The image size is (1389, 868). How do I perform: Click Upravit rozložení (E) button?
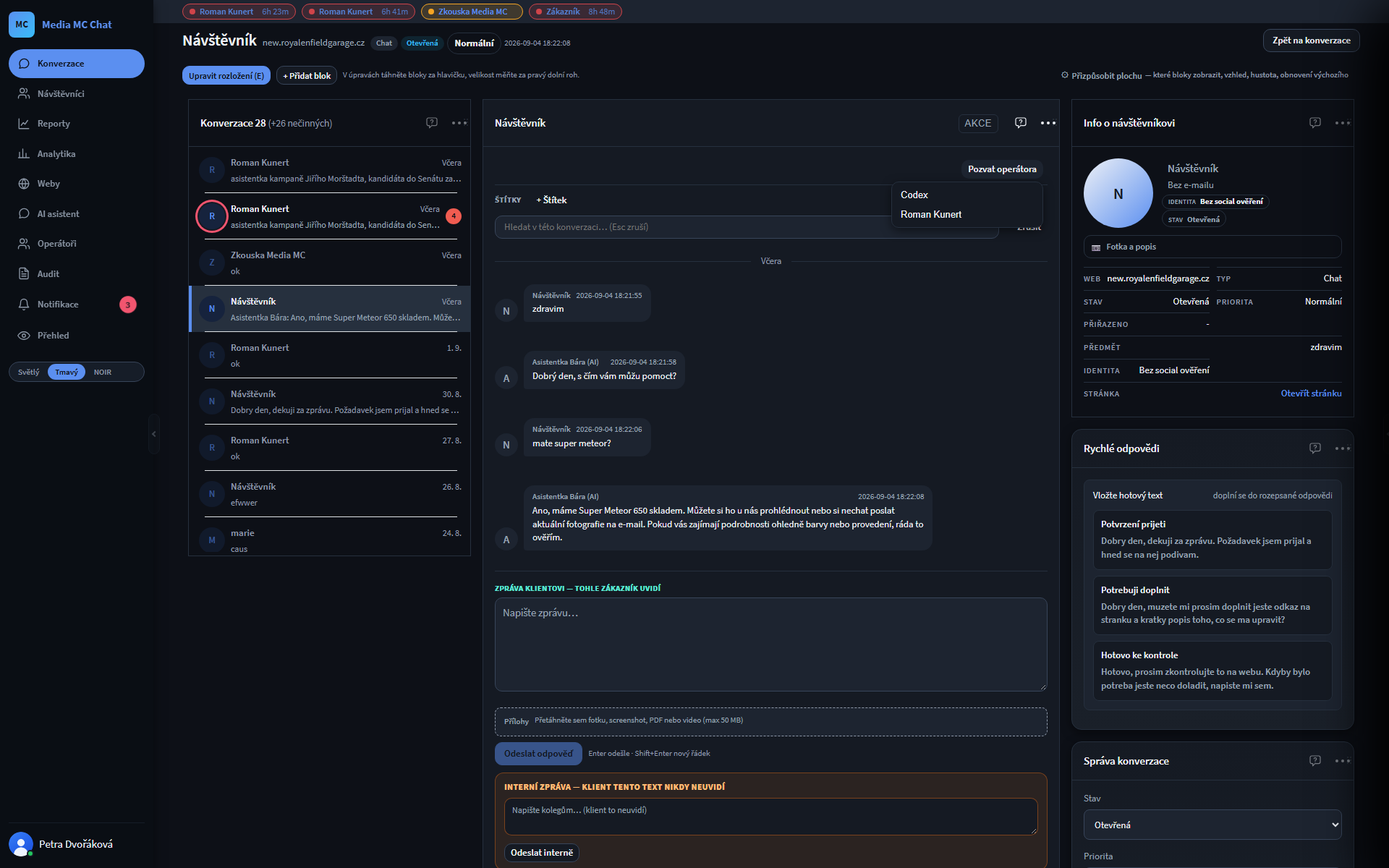tap(226, 76)
